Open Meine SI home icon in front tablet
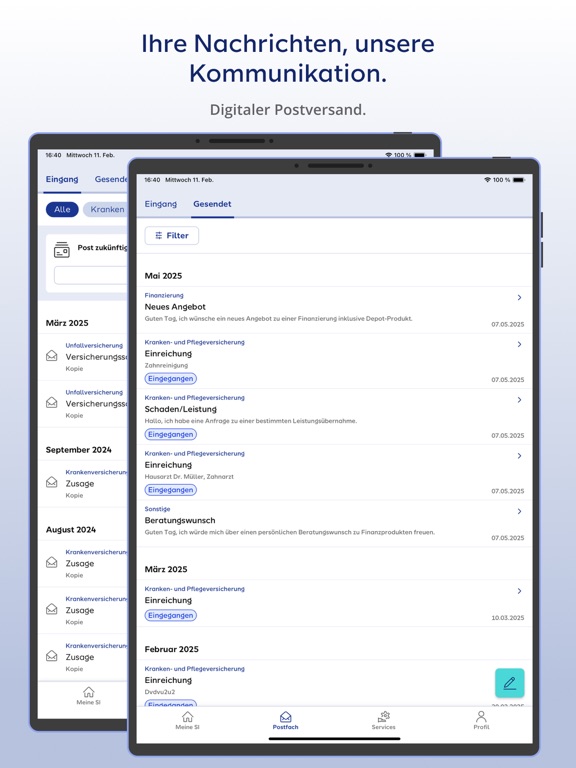 (187, 717)
